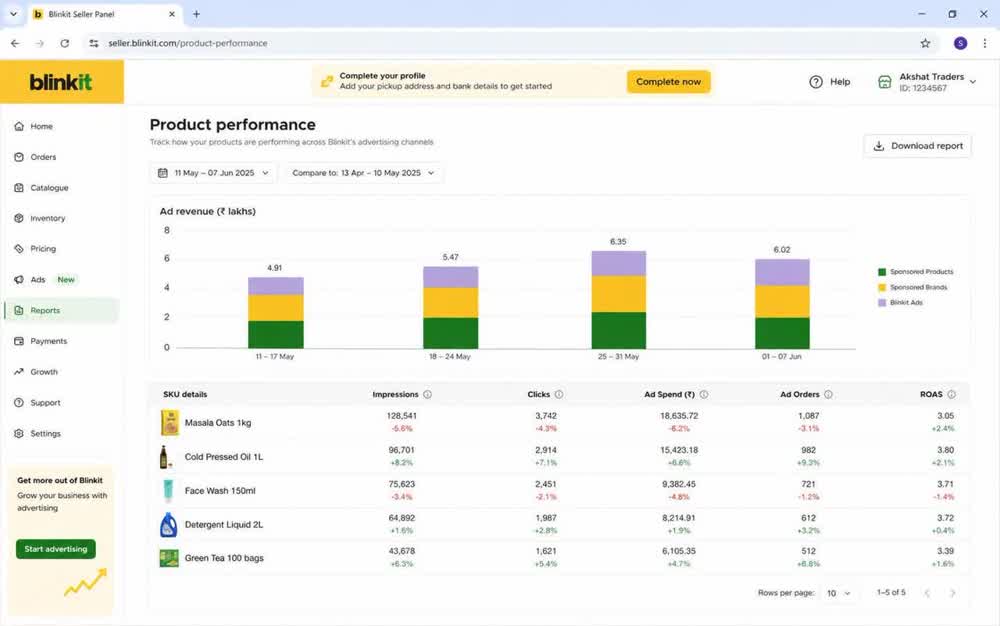Click Masala Oats impressions value 128,541
The height and width of the screenshot is (626, 1000).
[402, 416]
